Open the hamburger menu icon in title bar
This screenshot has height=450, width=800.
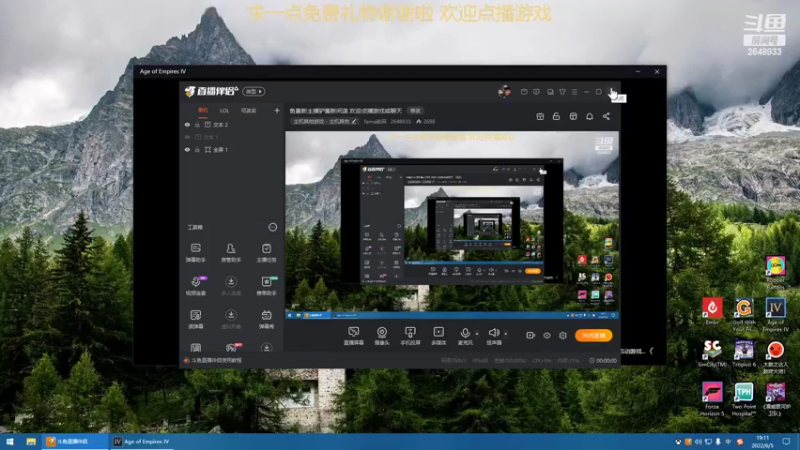coord(574,92)
